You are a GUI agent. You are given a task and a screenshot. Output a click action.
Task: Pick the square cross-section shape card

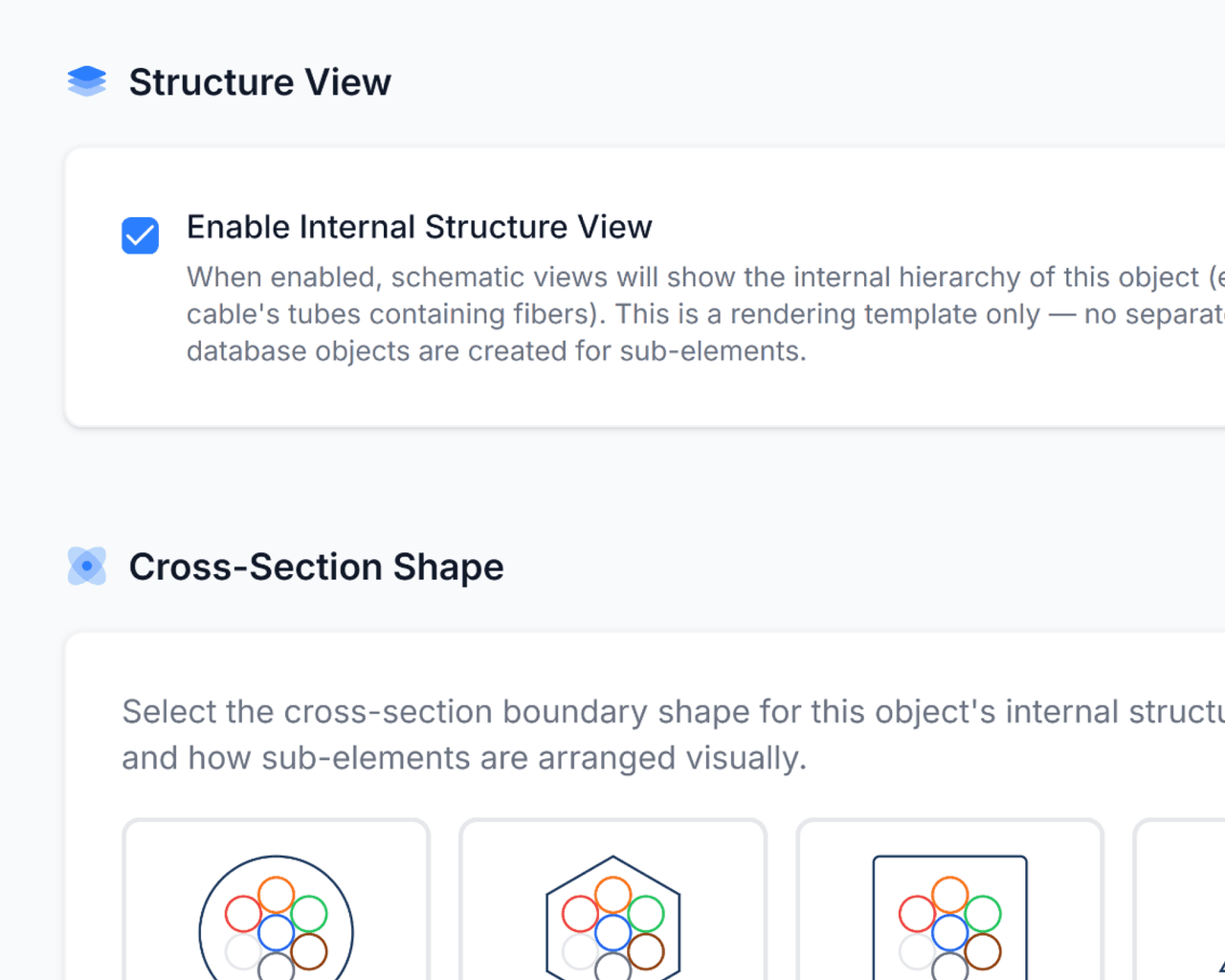pyautogui.click(x=949, y=900)
